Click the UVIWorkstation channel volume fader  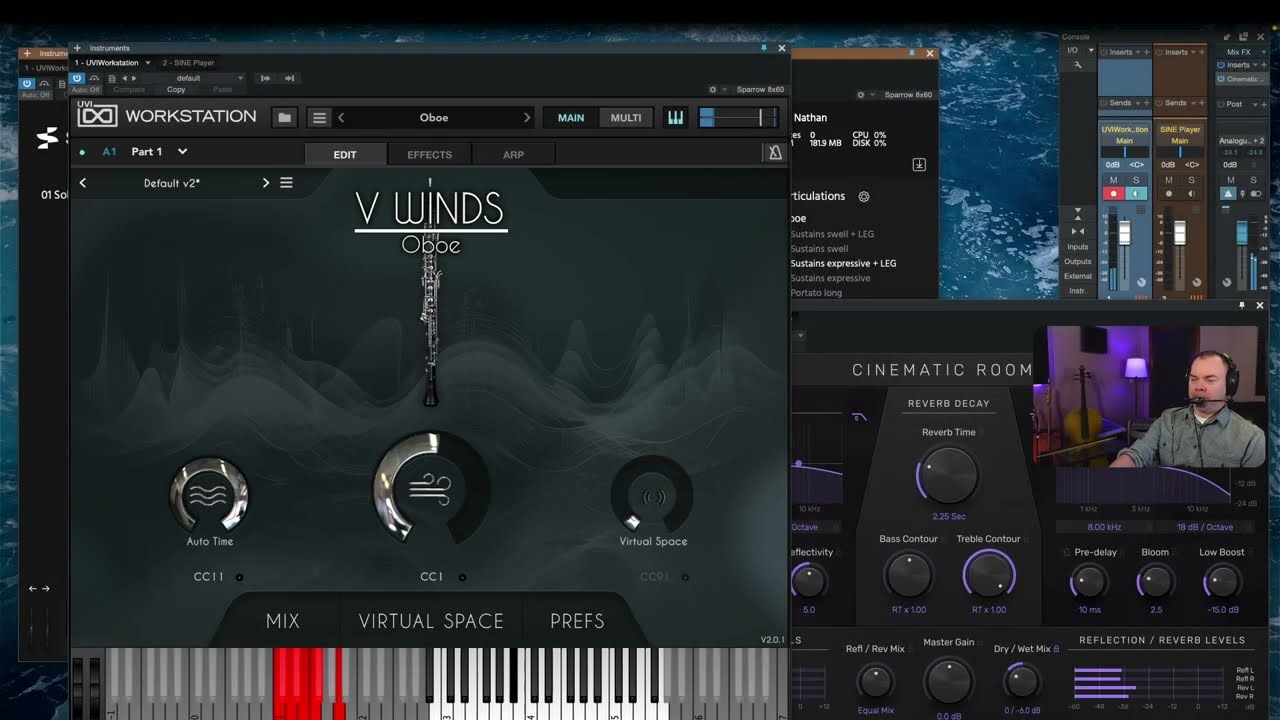coord(1124,233)
